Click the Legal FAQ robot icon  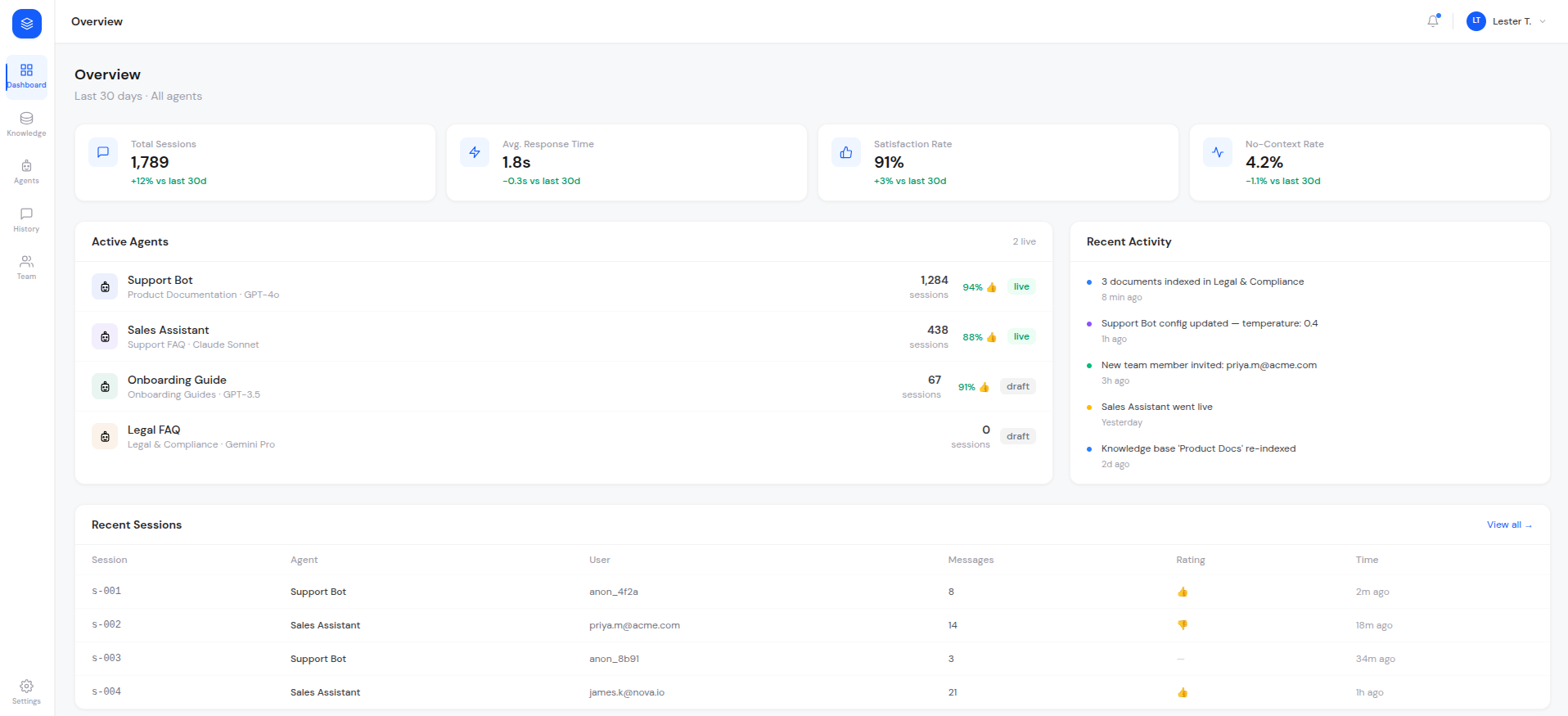(x=105, y=436)
